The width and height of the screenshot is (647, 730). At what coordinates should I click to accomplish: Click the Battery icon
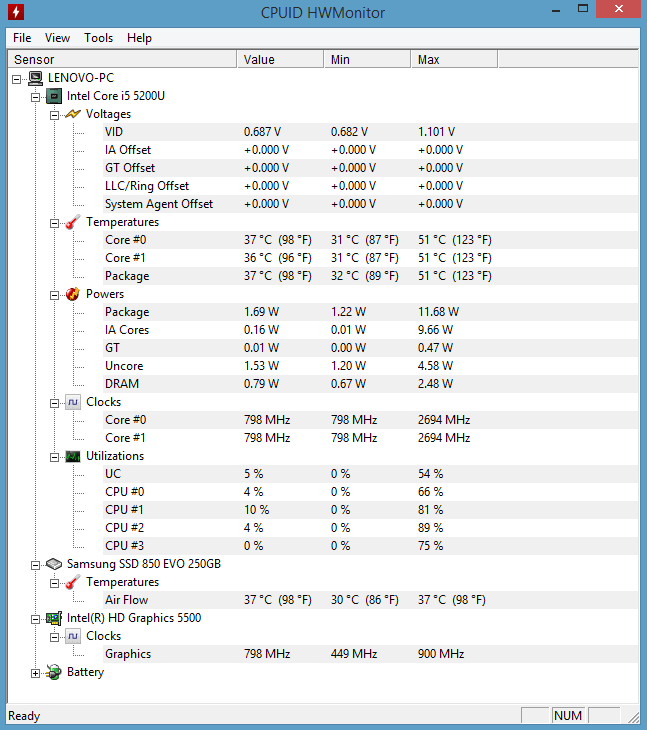coord(54,672)
